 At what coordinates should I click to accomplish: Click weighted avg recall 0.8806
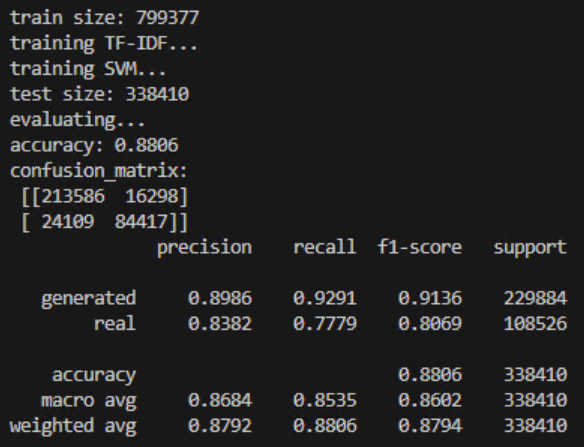pos(325,425)
